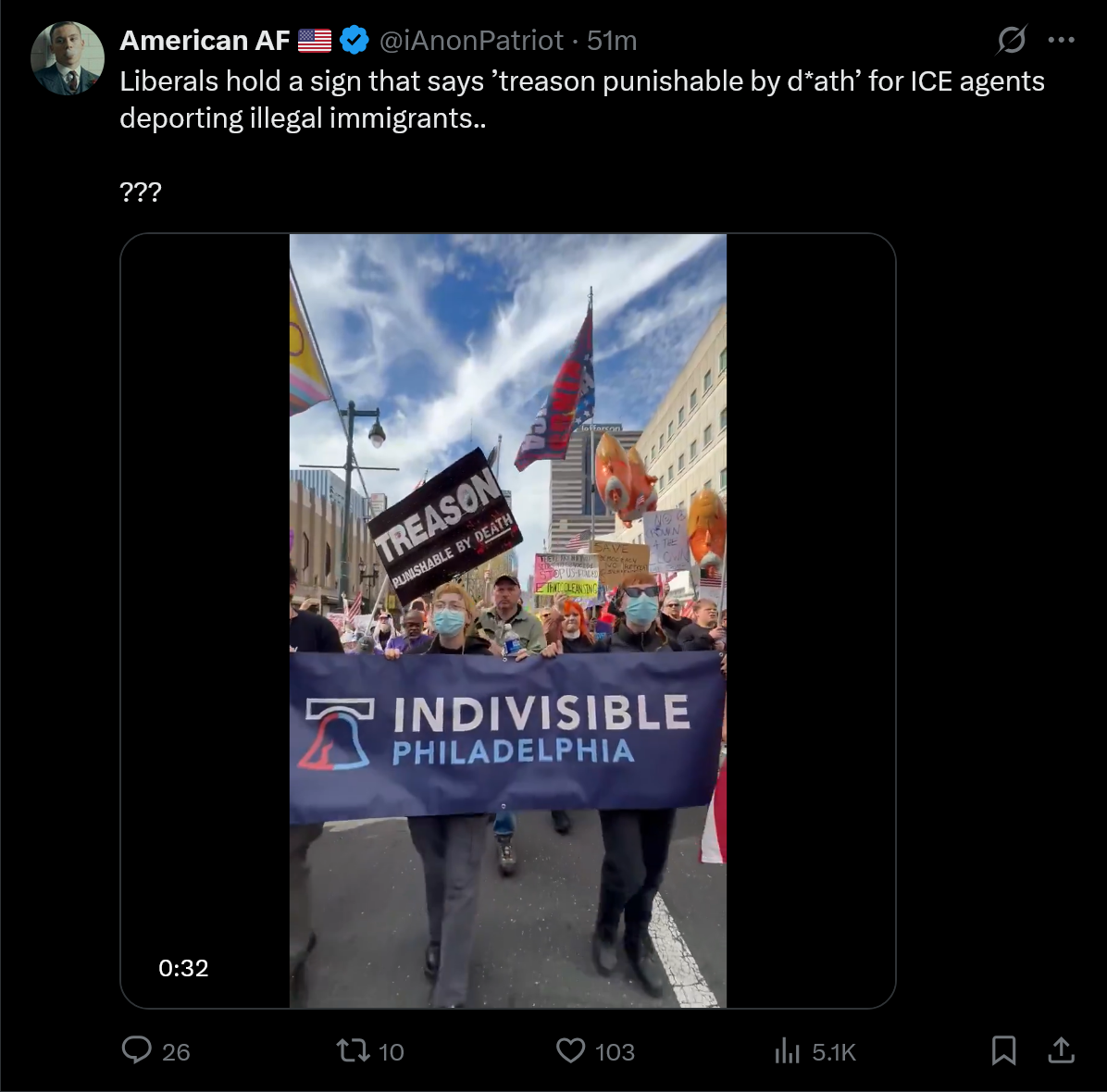1107x1092 pixels.
Task: Click the 103 likes count
Action: pyautogui.click(x=615, y=1052)
